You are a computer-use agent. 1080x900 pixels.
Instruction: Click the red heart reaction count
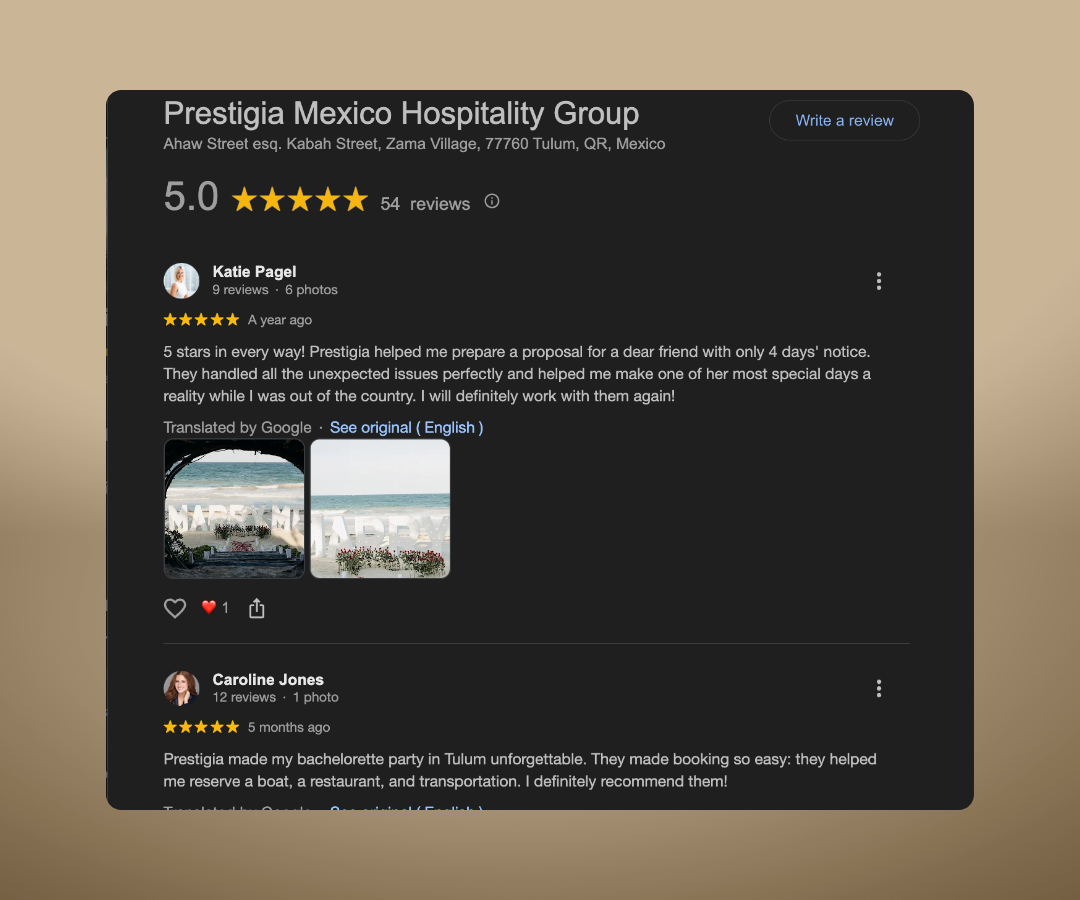click(x=215, y=607)
